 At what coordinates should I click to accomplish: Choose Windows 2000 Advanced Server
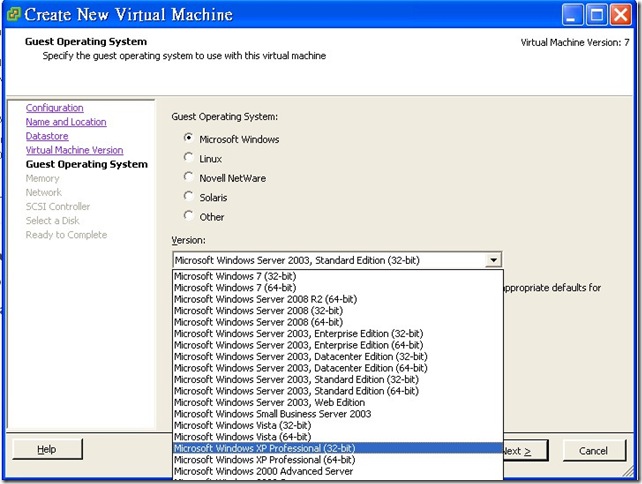coord(338,471)
